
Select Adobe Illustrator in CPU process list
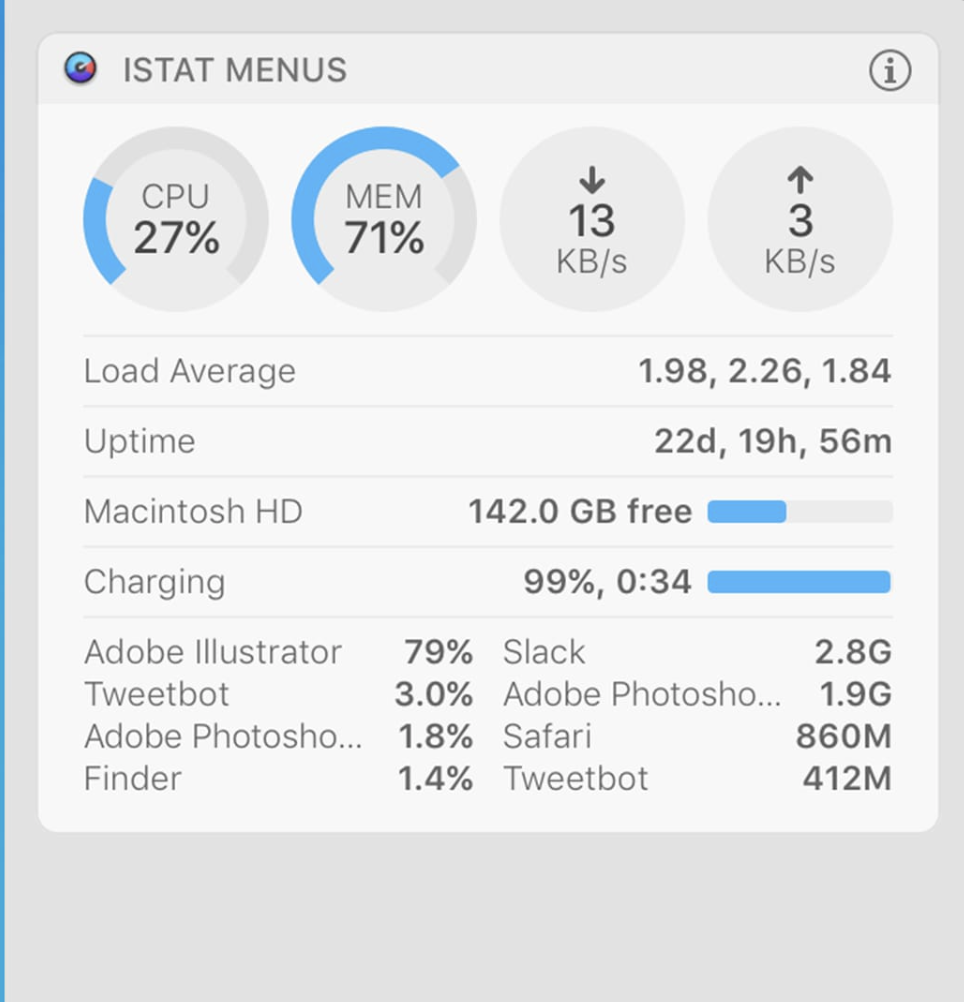pyautogui.click(x=213, y=652)
